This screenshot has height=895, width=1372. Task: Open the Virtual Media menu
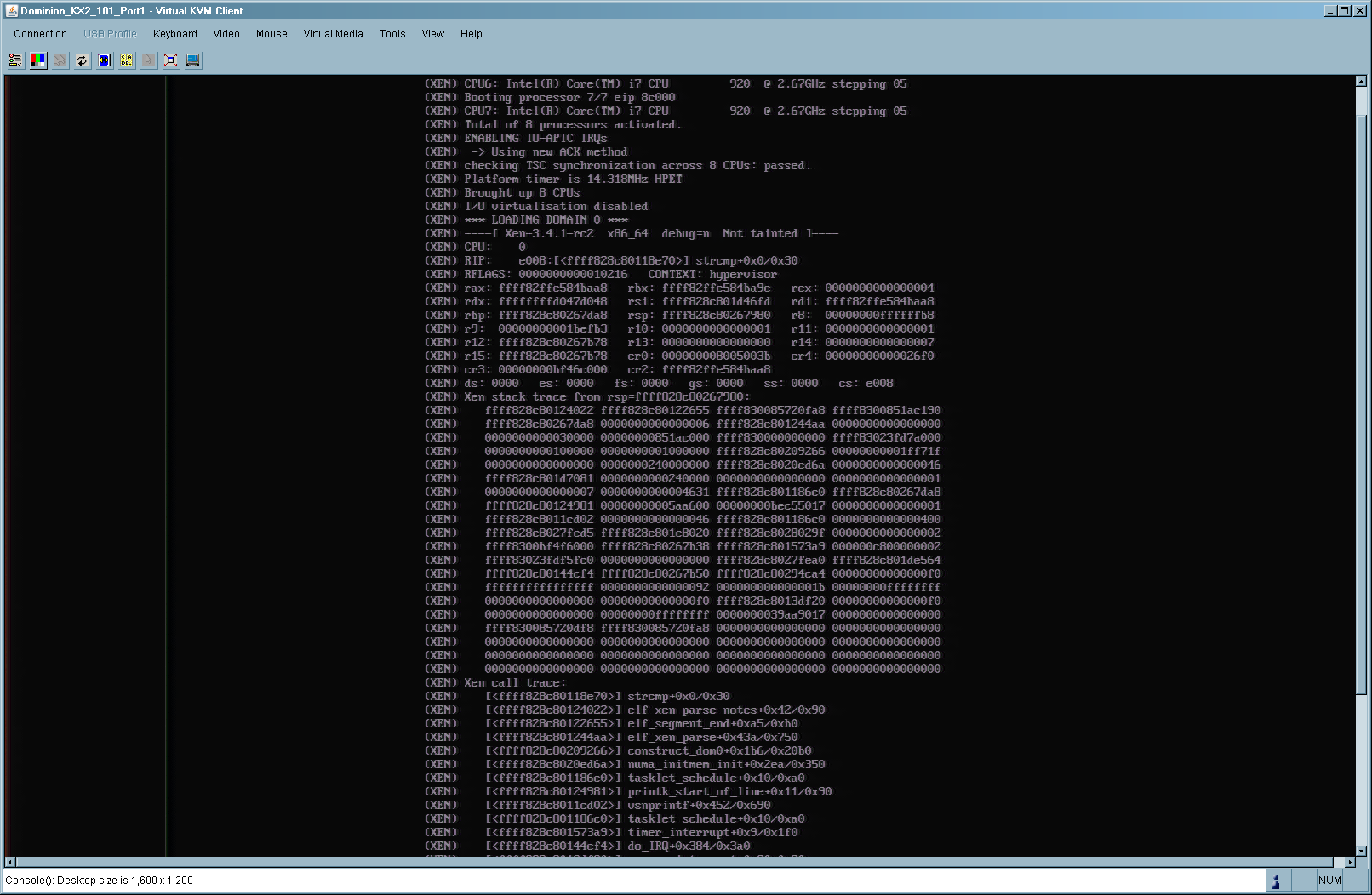(x=333, y=34)
